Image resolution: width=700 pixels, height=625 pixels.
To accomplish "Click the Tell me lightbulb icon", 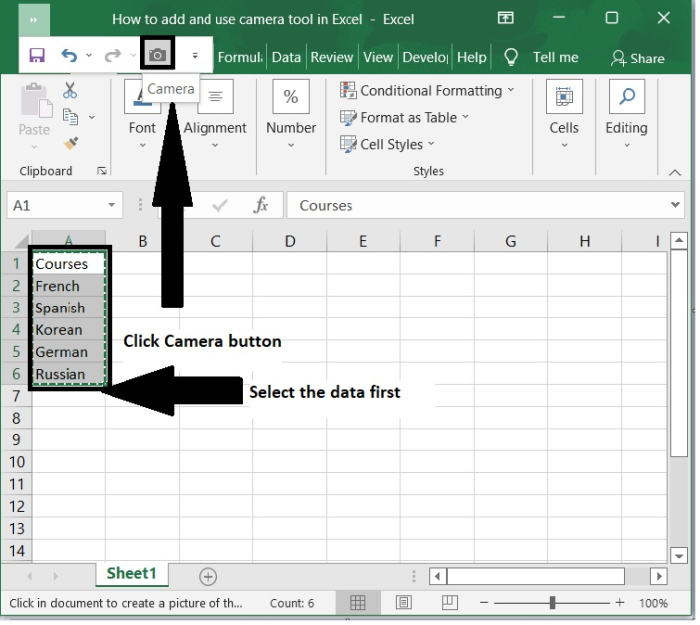I will pos(511,57).
